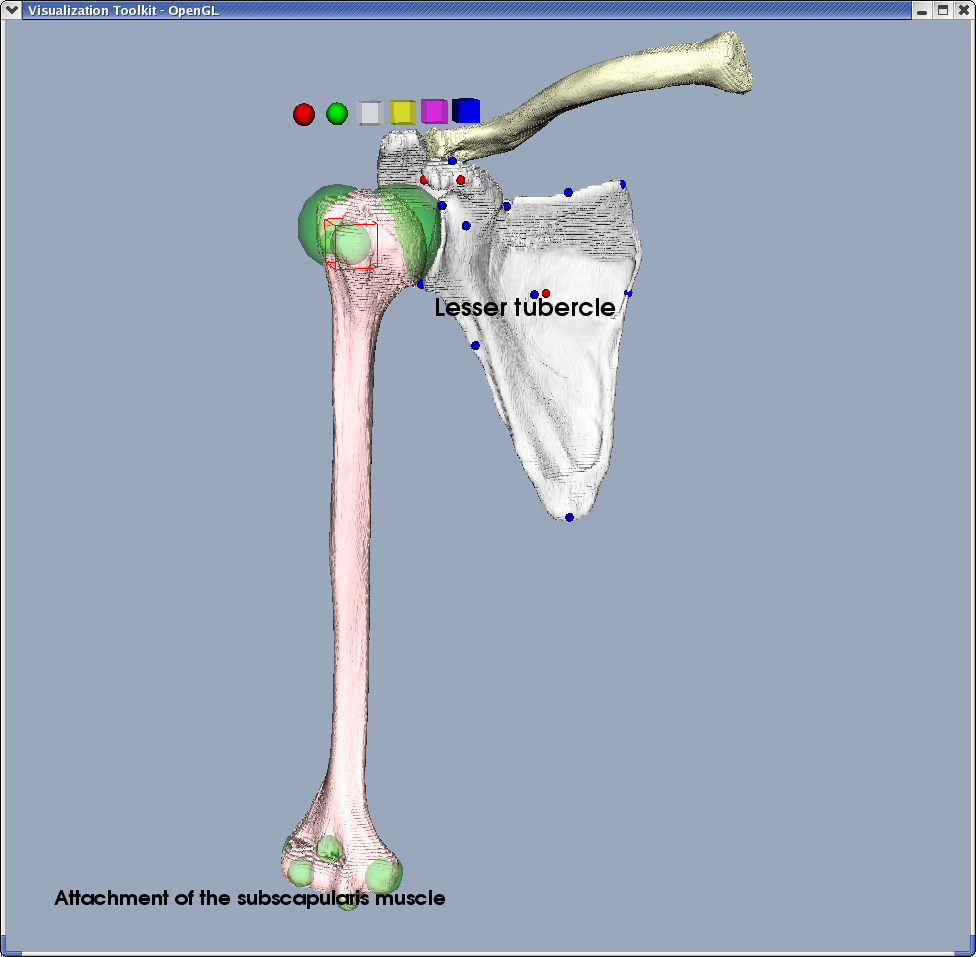976x957 pixels.
Task: Select the magenta cube icon
Action: [x=434, y=111]
